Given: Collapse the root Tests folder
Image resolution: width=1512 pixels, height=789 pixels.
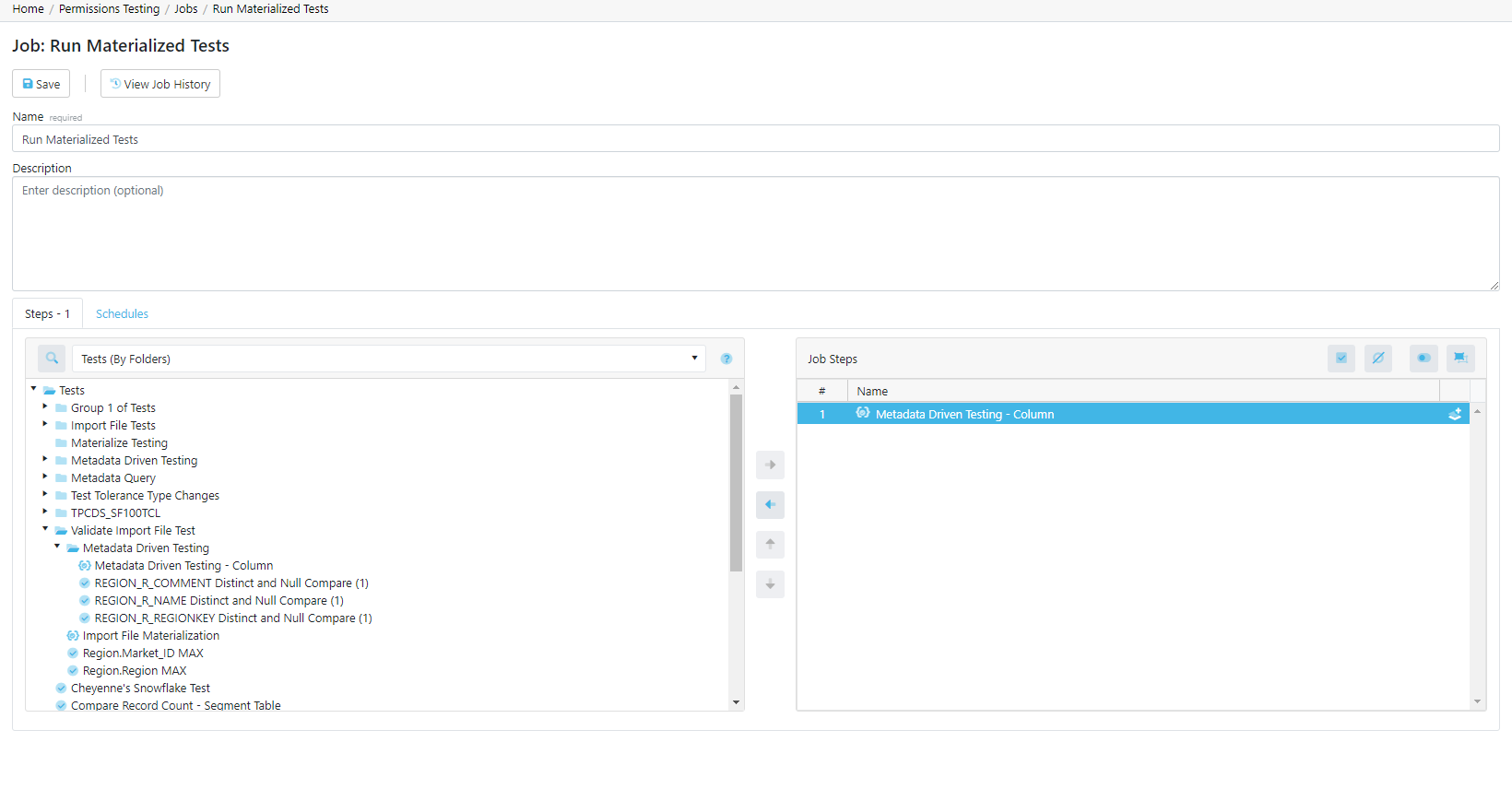Looking at the screenshot, I should pos(34,389).
